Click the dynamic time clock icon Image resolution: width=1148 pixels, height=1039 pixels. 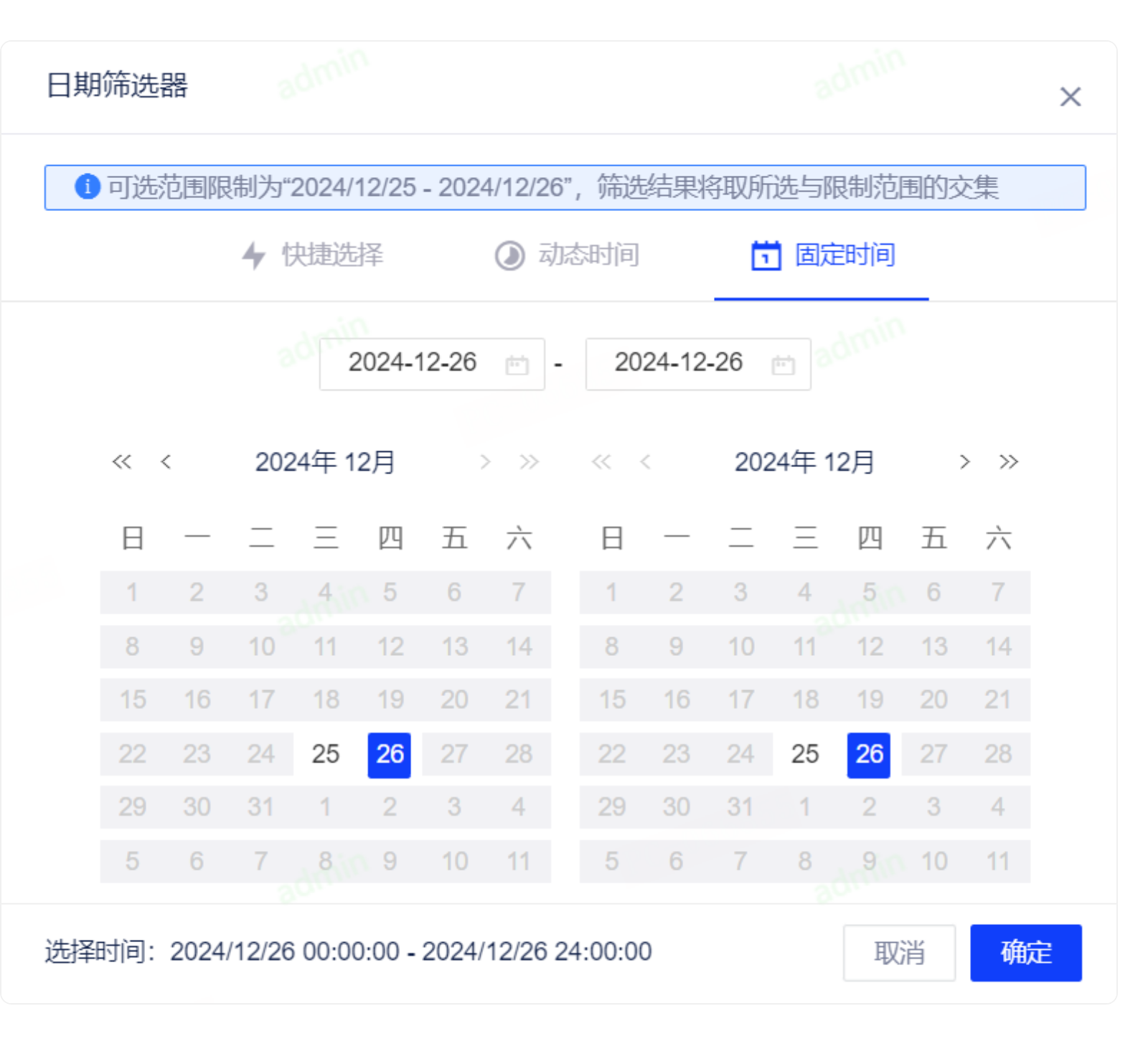coord(509,255)
